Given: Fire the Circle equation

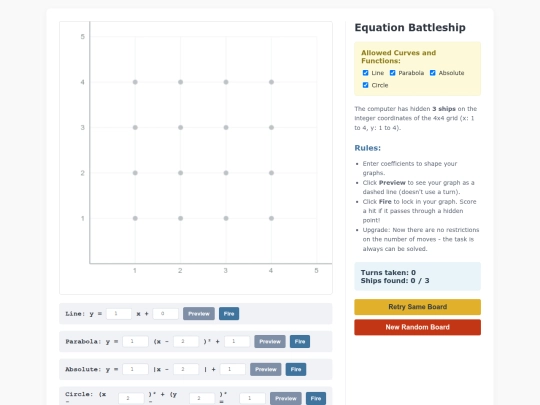Looking at the screenshot, I should pos(316,398).
